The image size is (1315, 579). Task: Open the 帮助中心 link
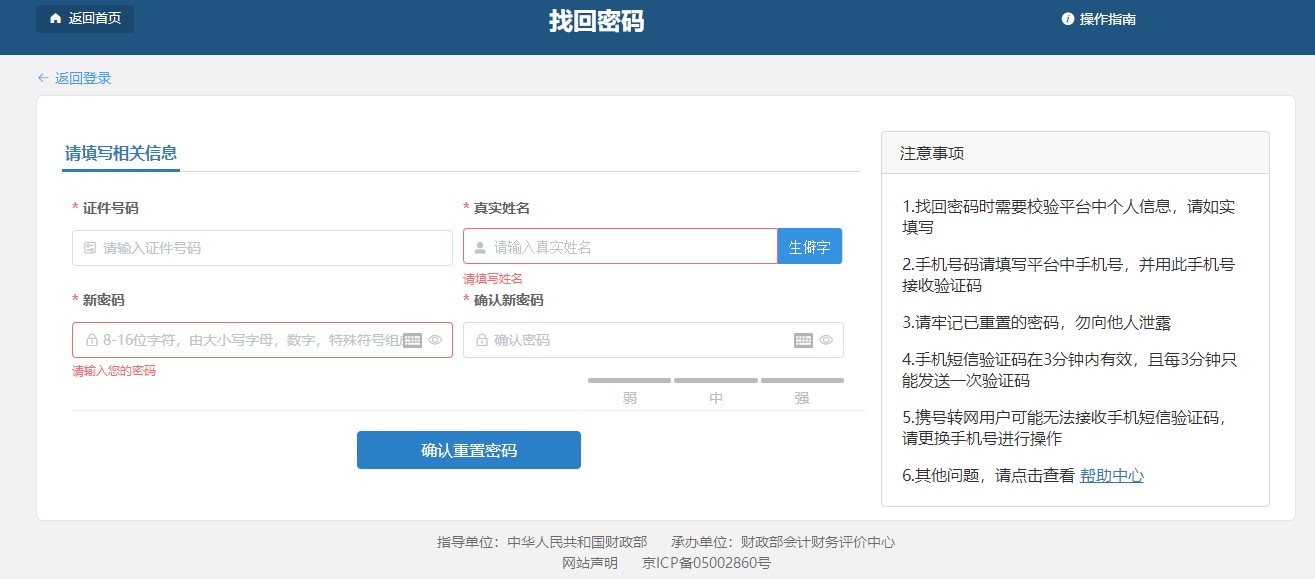(1112, 475)
